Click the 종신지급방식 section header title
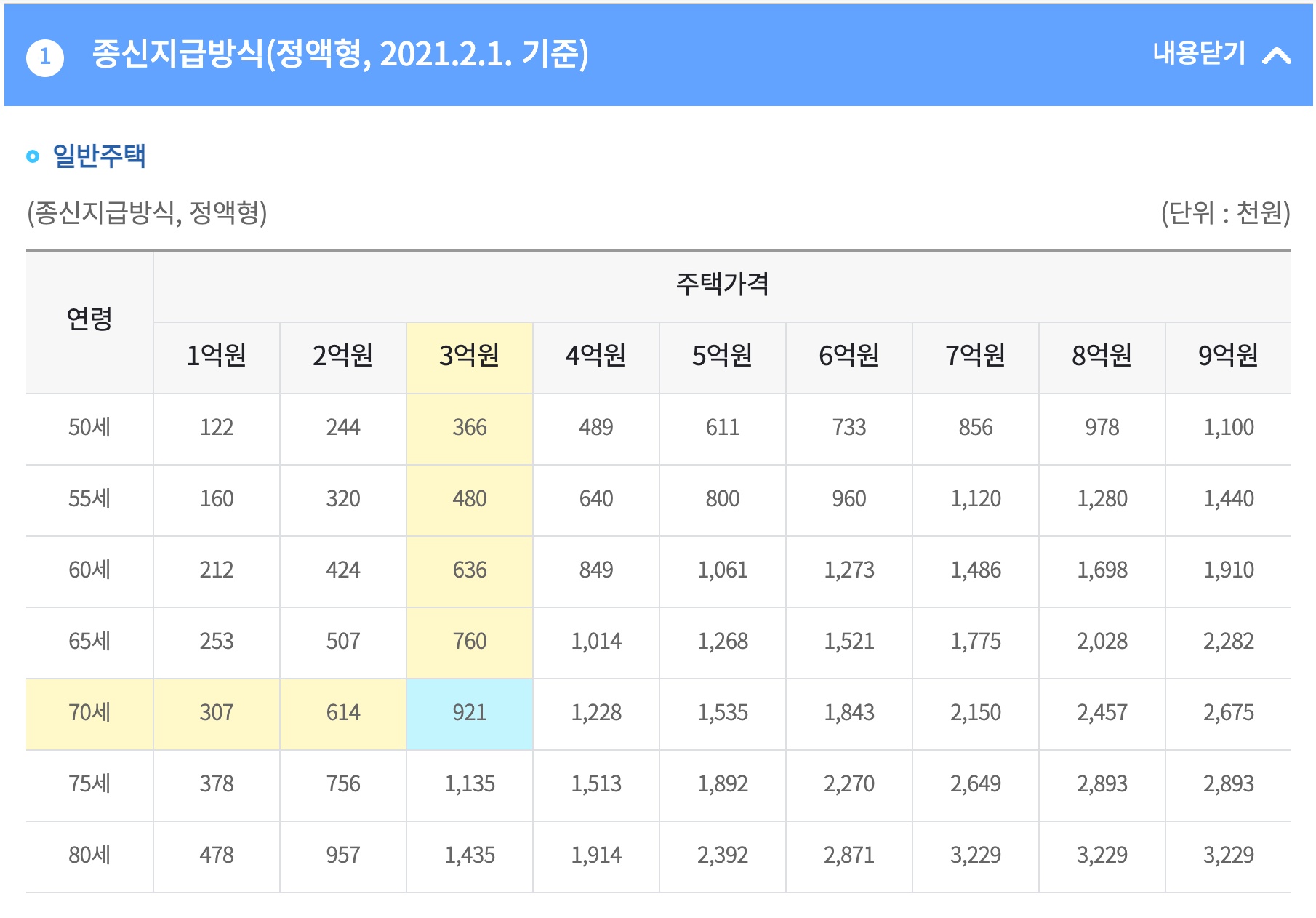The height and width of the screenshot is (918, 1316). (340, 54)
